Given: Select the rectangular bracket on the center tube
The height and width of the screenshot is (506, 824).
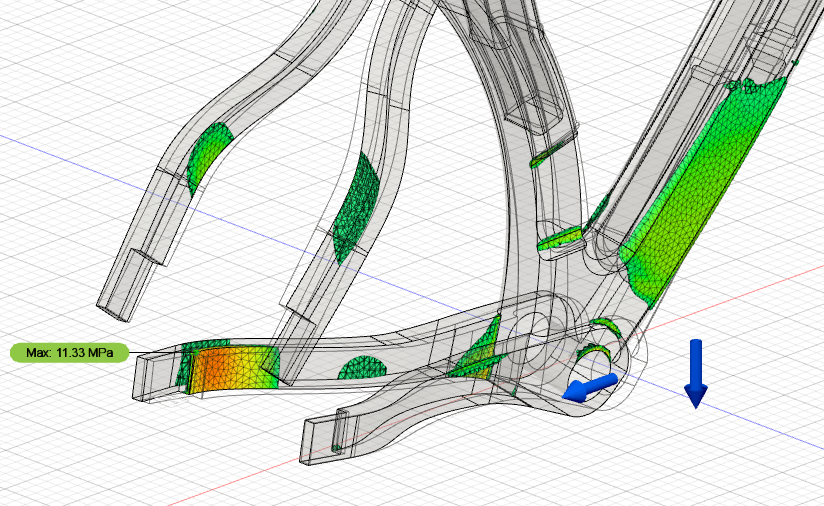Looking at the screenshot, I should (x=540, y=112).
